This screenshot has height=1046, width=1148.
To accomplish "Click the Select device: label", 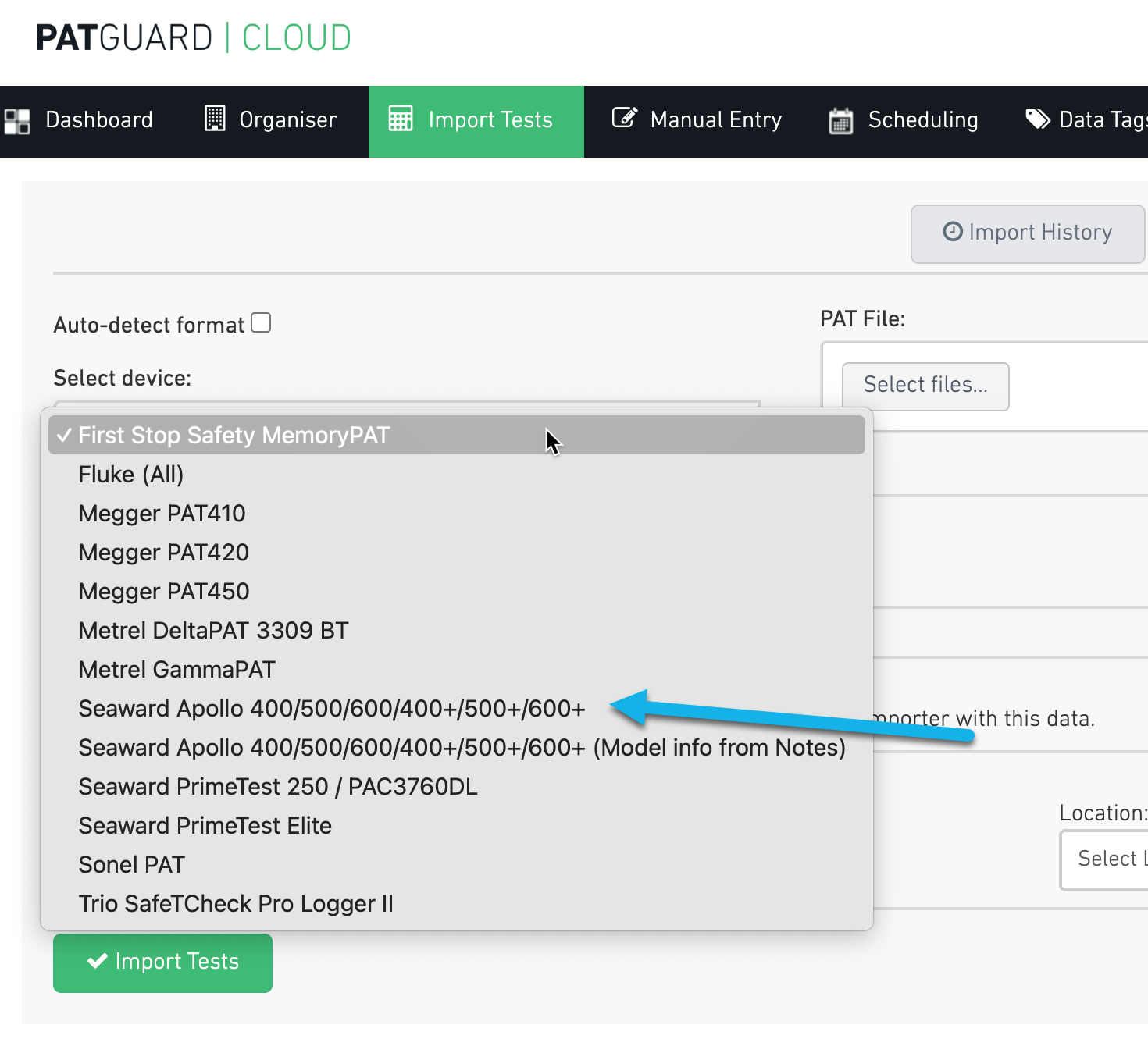I will tap(123, 378).
